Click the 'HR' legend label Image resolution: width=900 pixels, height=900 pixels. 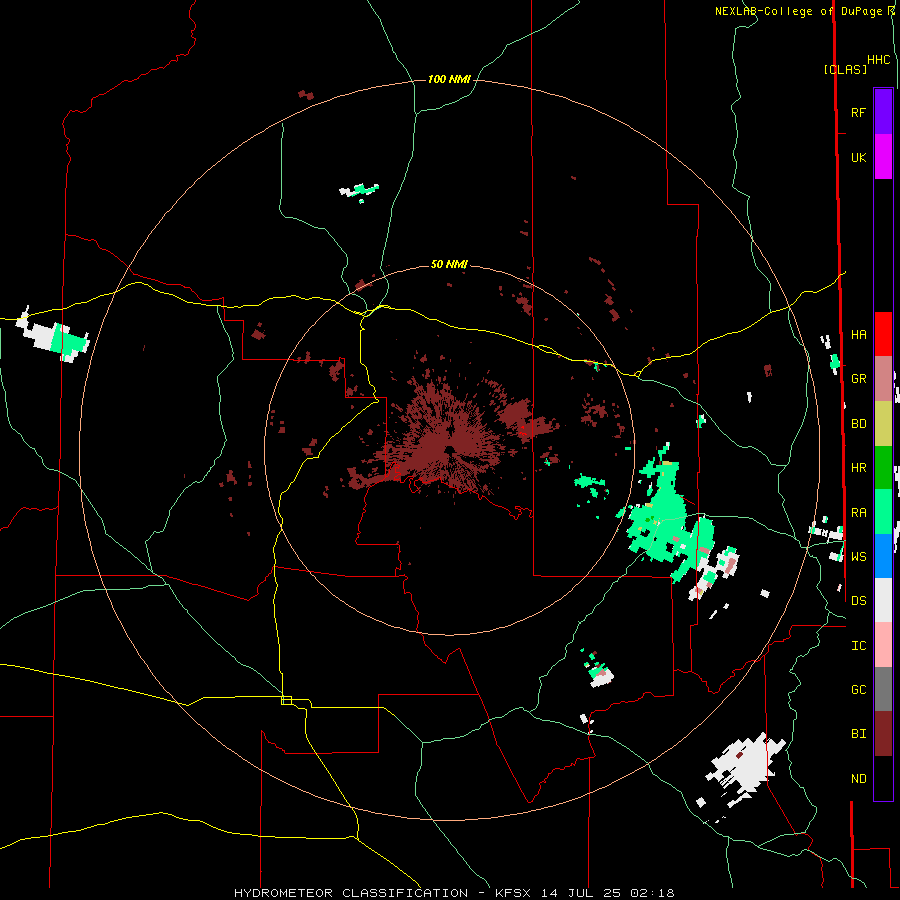click(x=858, y=468)
